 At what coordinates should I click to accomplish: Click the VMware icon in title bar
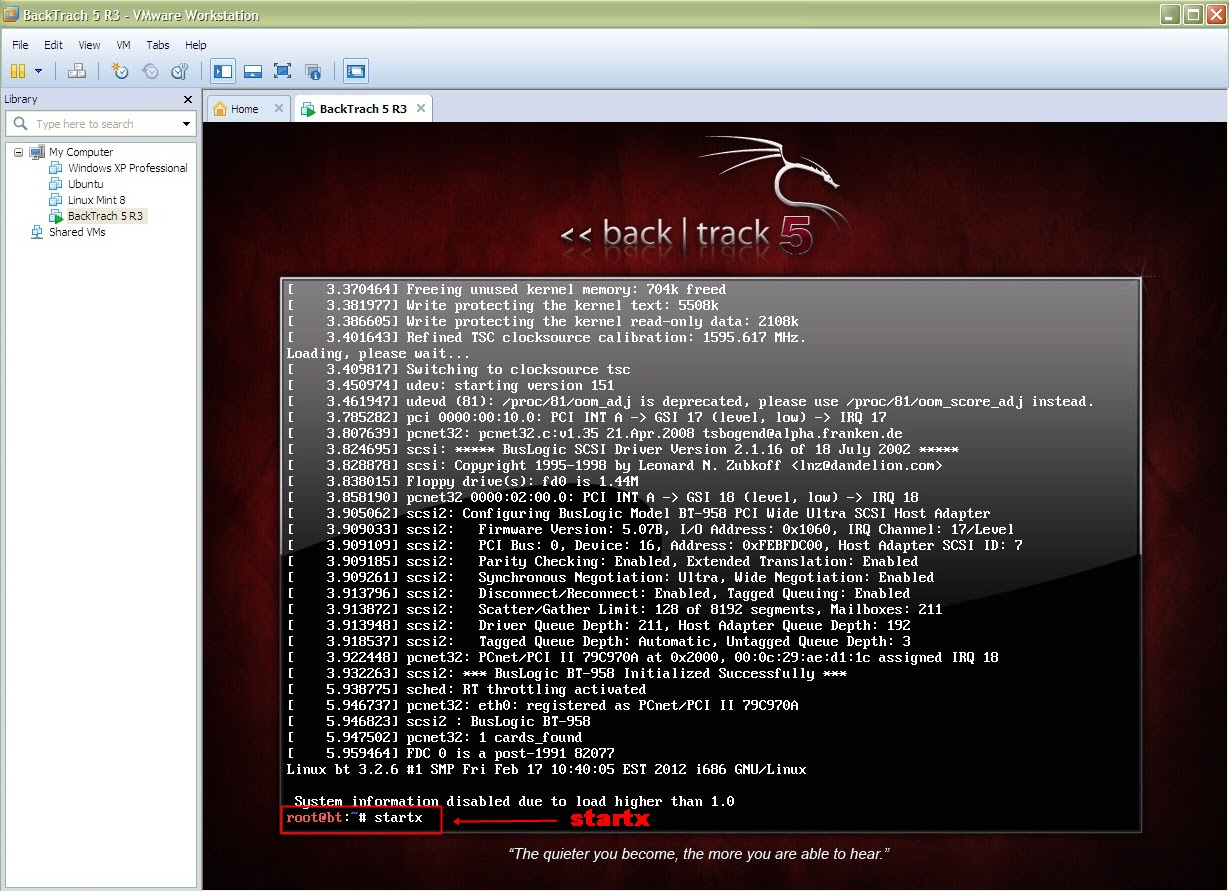pos(11,15)
